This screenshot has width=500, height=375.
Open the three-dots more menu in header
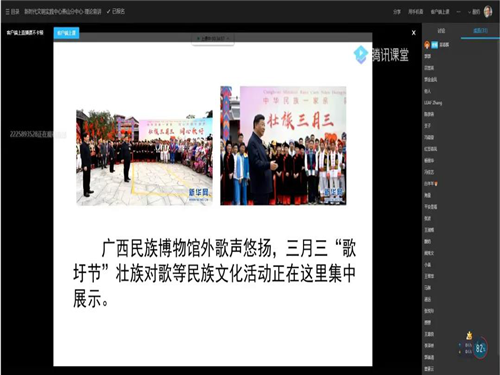coord(459,12)
